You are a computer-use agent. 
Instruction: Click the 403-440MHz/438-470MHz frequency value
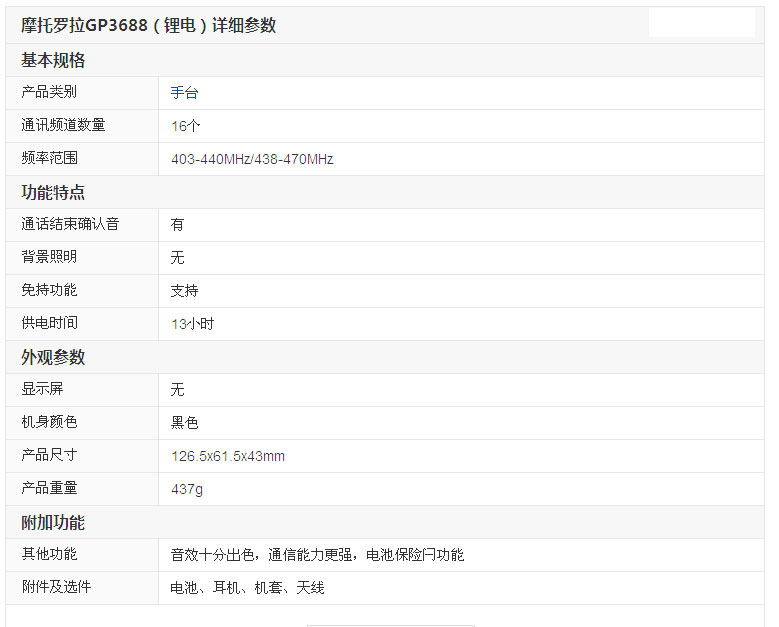click(x=252, y=159)
